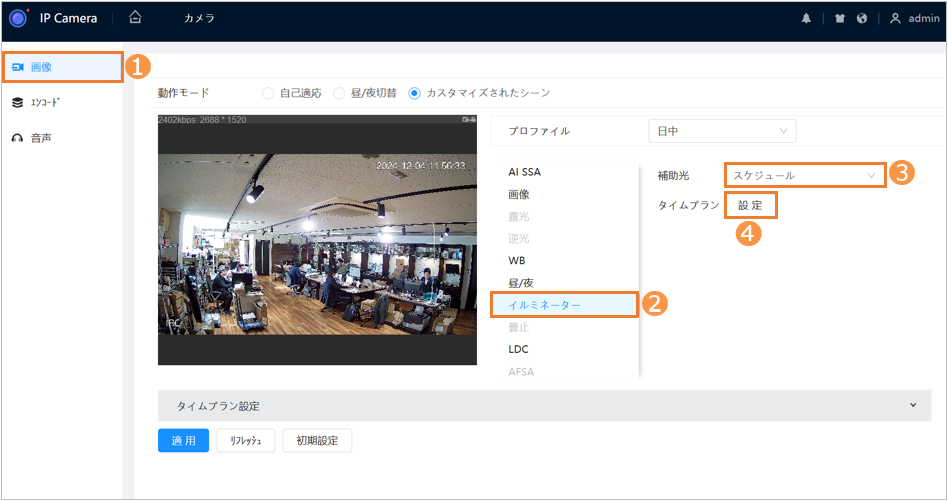Screen dimensions: 948x501
Task: Click the 初期設定 default button
Action: [x=317, y=441]
